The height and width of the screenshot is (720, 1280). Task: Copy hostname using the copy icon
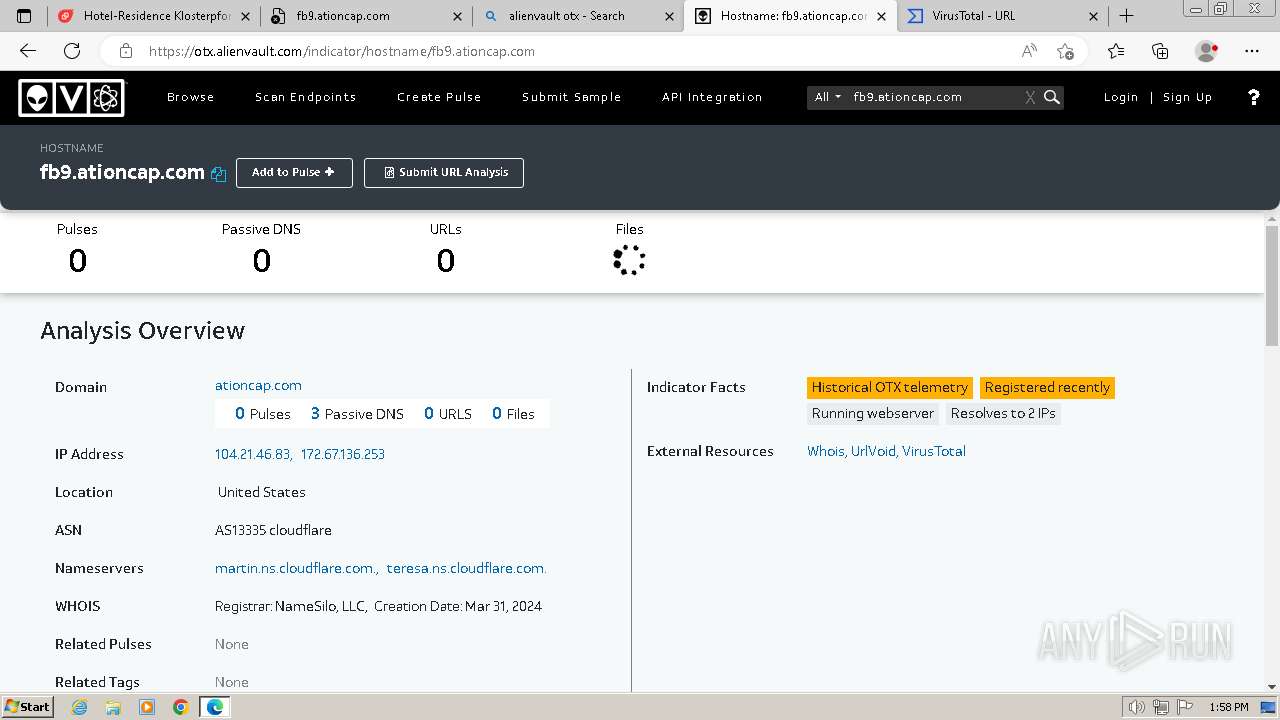pyautogui.click(x=219, y=173)
